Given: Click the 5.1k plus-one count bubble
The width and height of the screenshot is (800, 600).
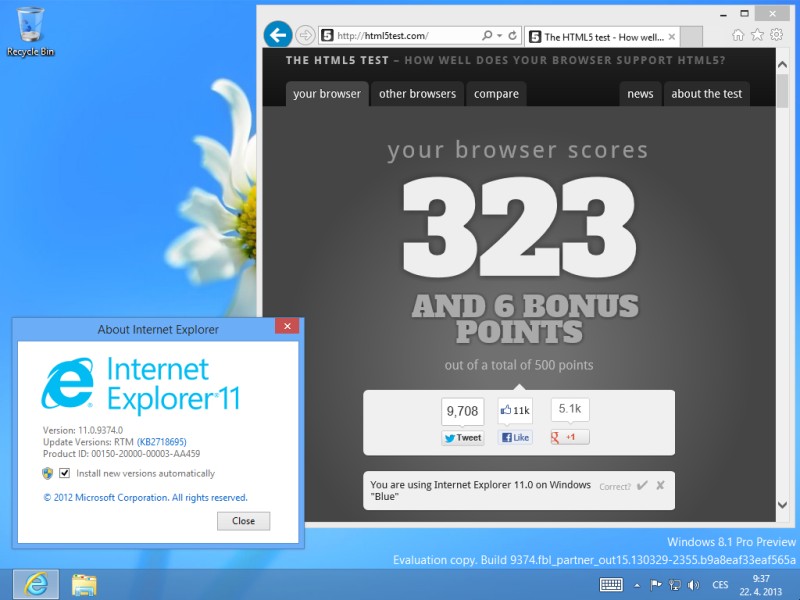Looking at the screenshot, I should pos(570,409).
